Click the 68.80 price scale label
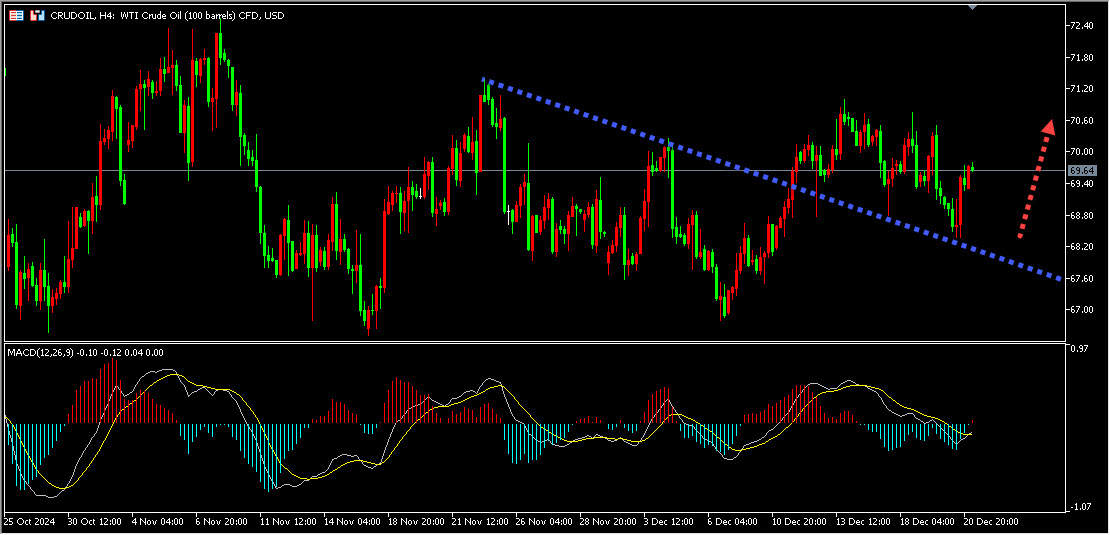1110x535 pixels. [1083, 215]
